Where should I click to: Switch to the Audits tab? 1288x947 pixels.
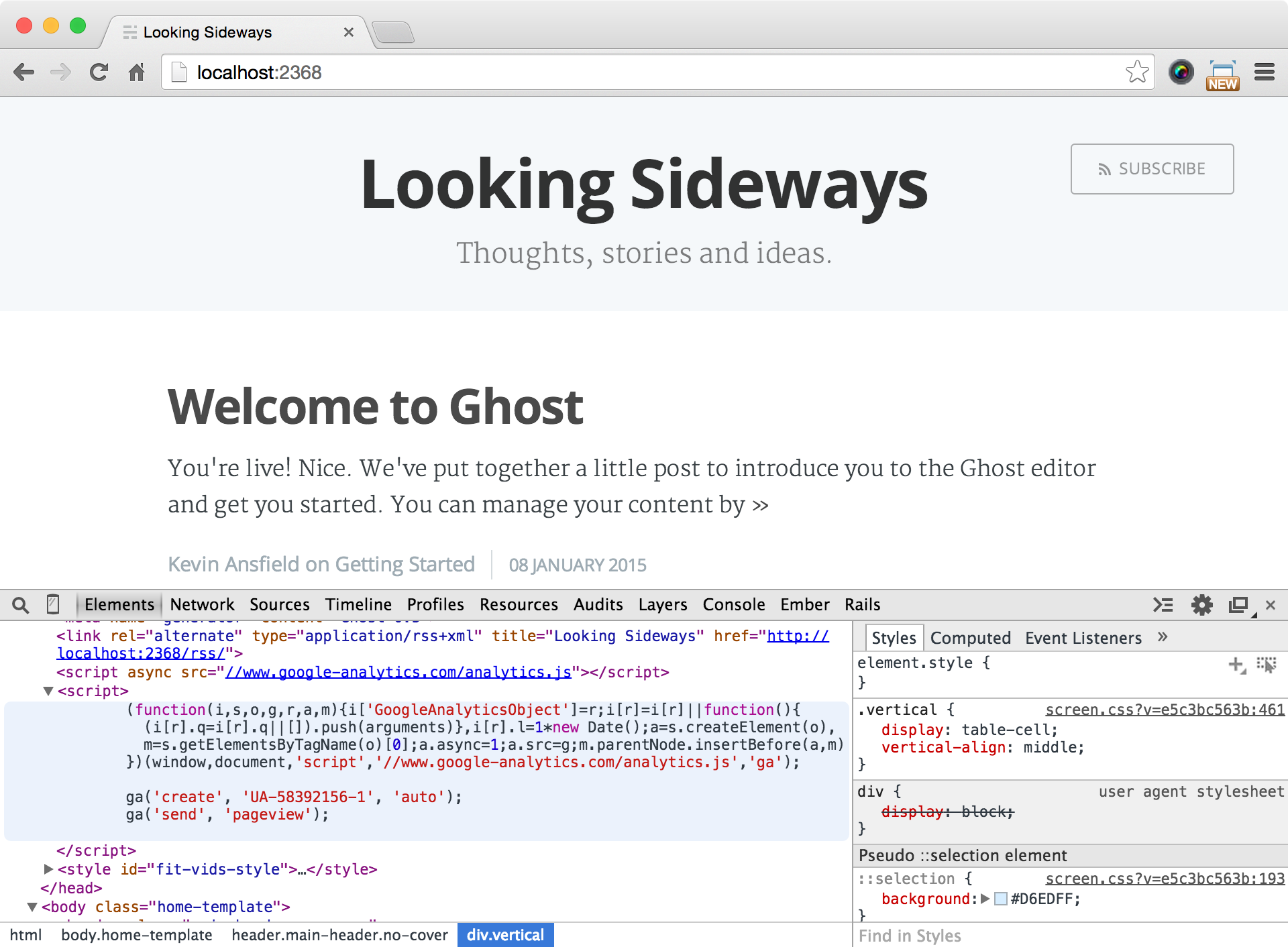pos(598,605)
